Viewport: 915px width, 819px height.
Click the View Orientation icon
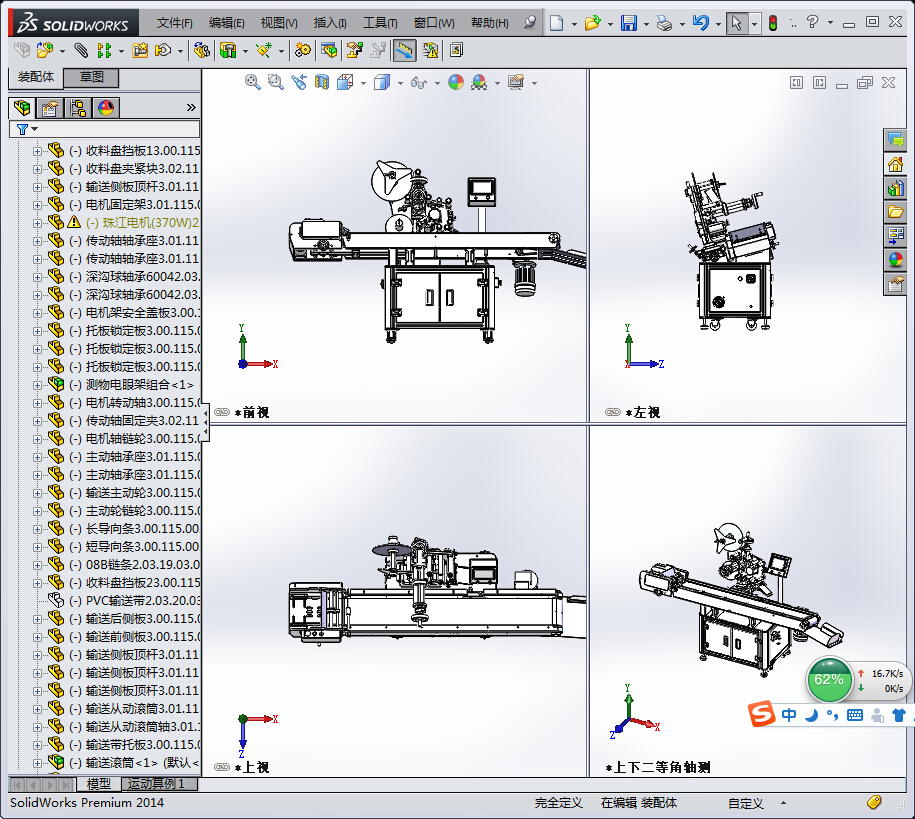pyautogui.click(x=345, y=82)
